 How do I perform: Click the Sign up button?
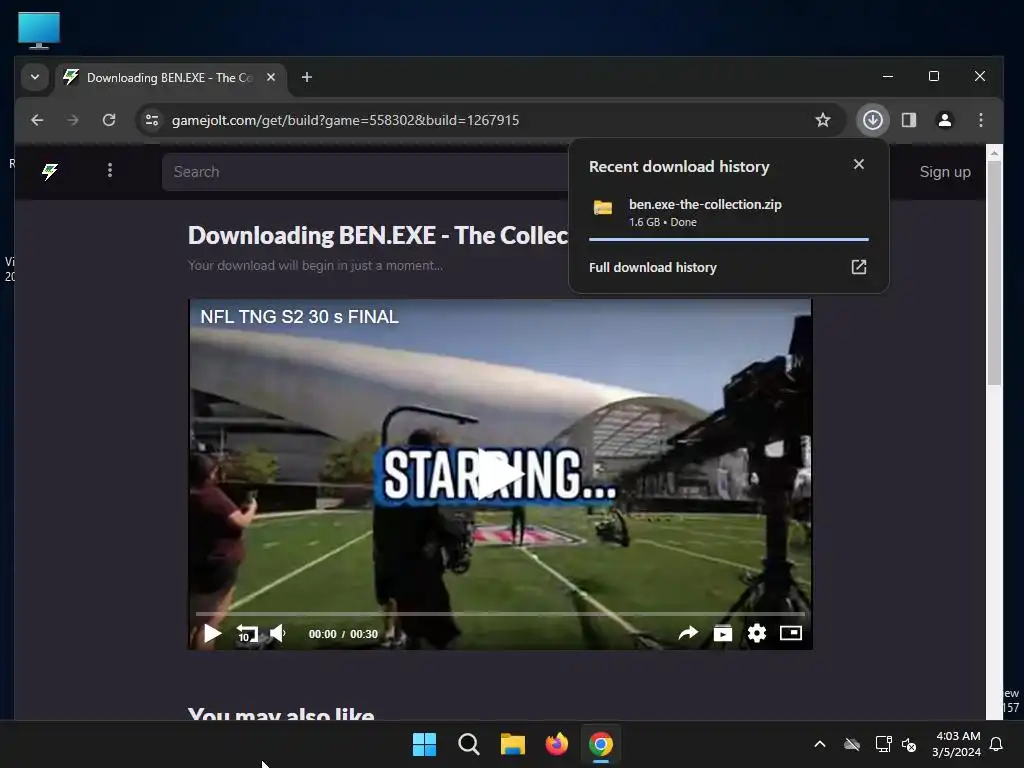945,172
